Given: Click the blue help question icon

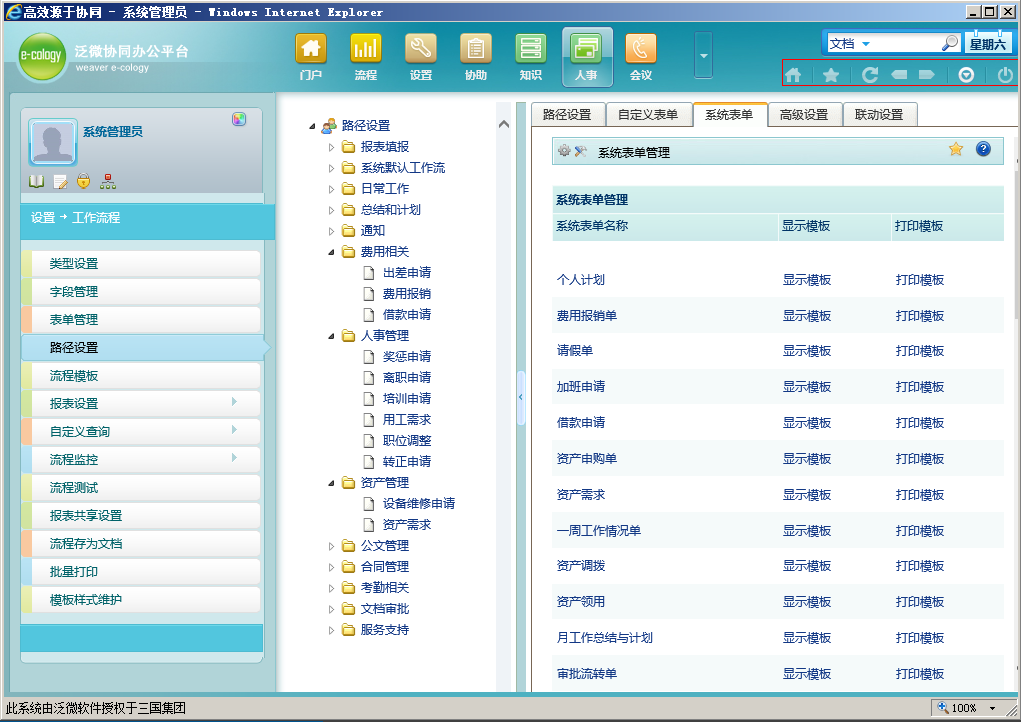Looking at the screenshot, I should [x=983, y=149].
